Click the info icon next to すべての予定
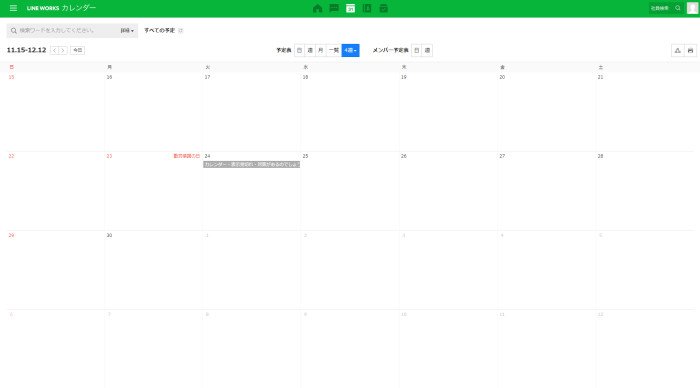The image size is (700, 388). point(181,30)
